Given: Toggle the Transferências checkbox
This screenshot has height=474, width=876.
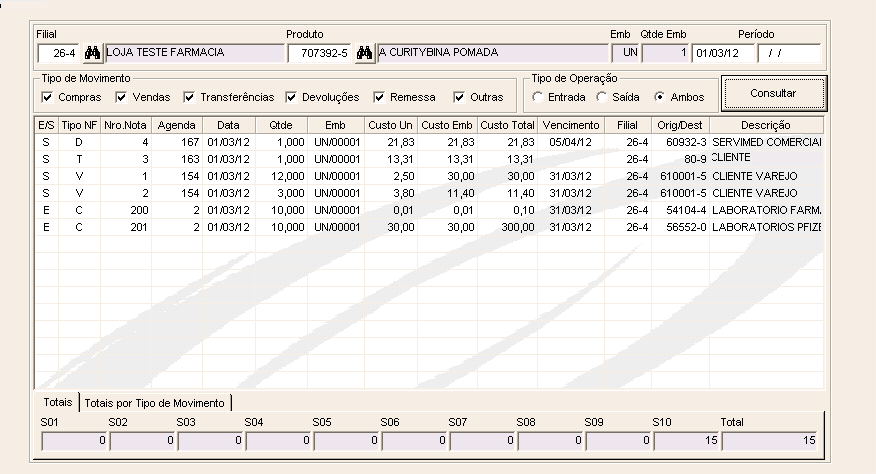Looking at the screenshot, I should [189, 97].
